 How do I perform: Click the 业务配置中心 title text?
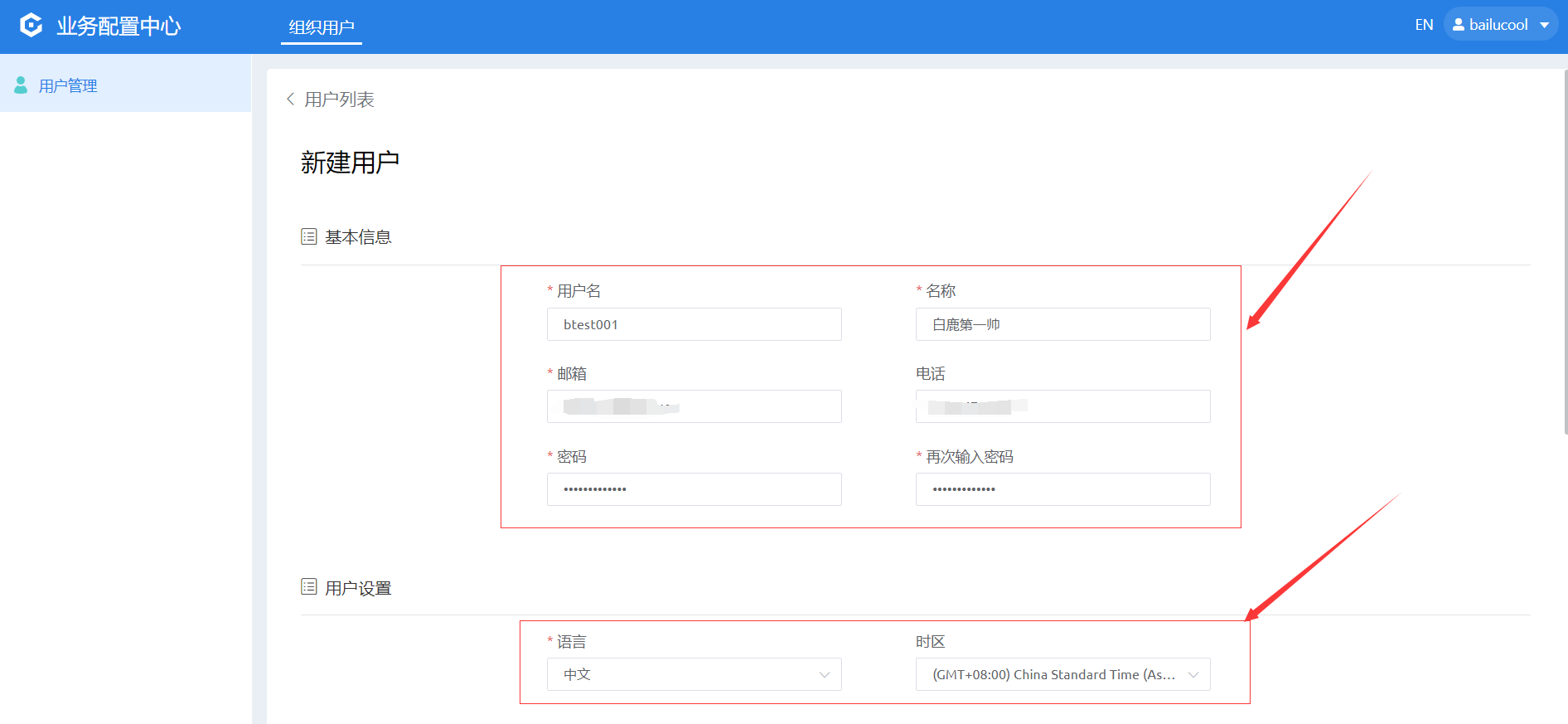119,26
